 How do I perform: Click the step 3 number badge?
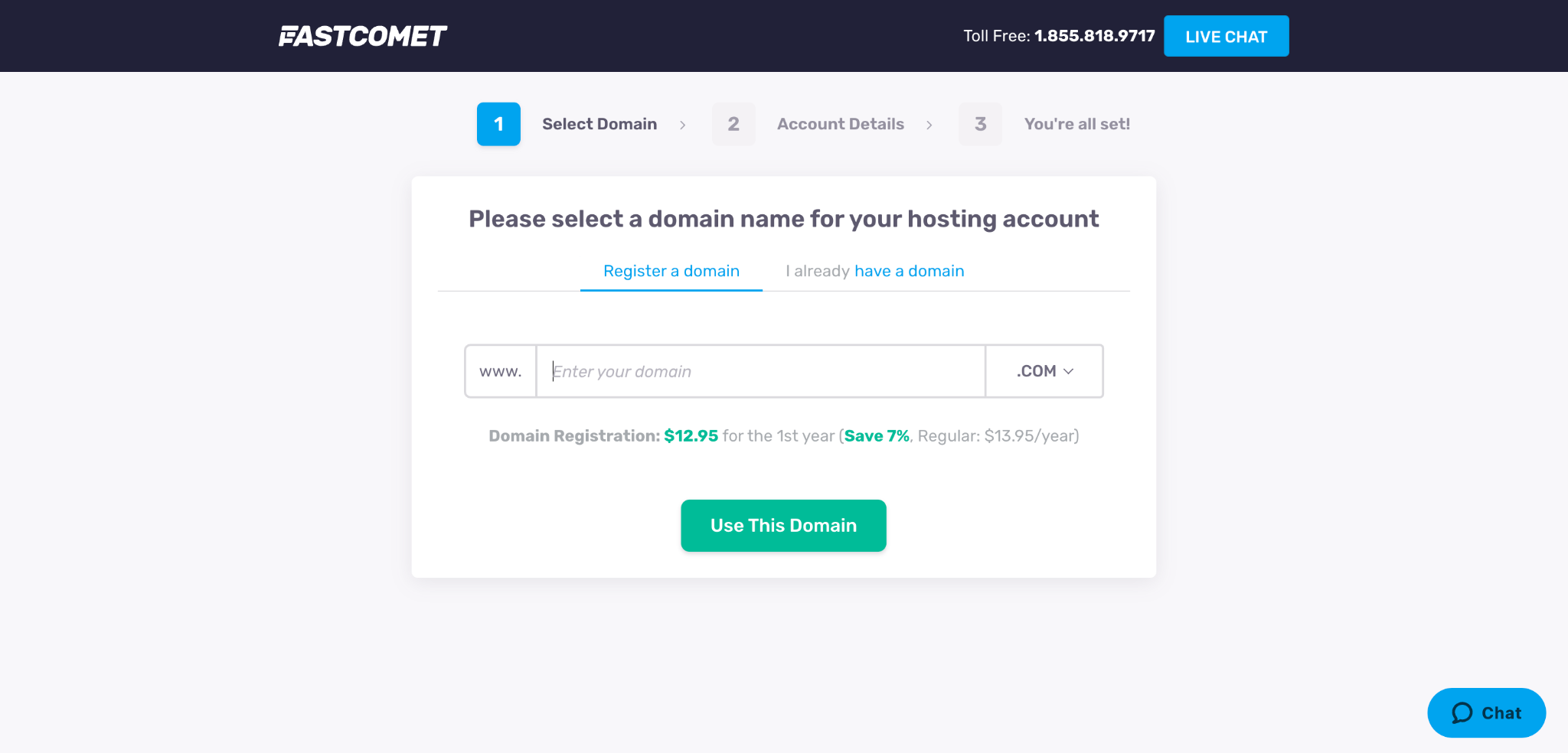(x=980, y=124)
